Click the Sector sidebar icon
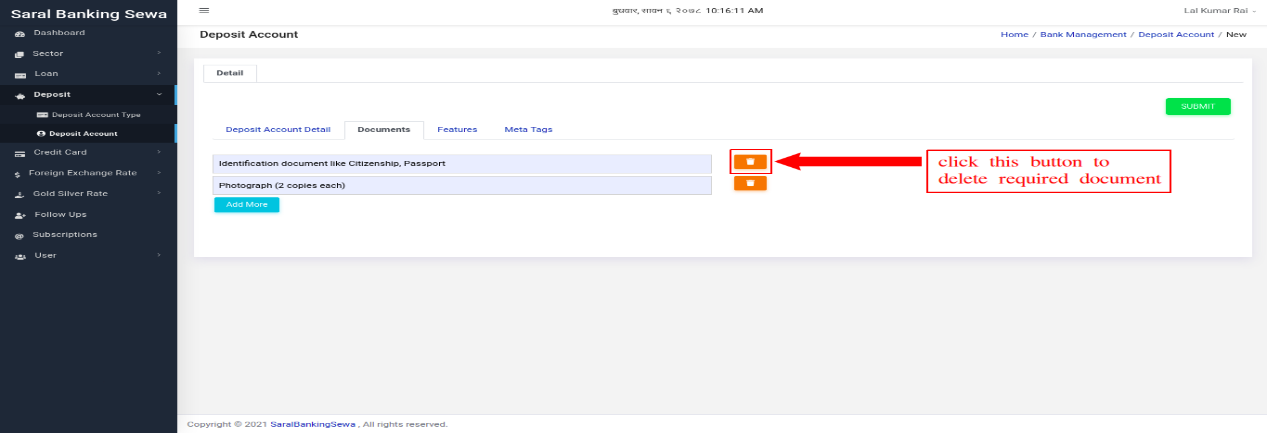 click(20, 54)
